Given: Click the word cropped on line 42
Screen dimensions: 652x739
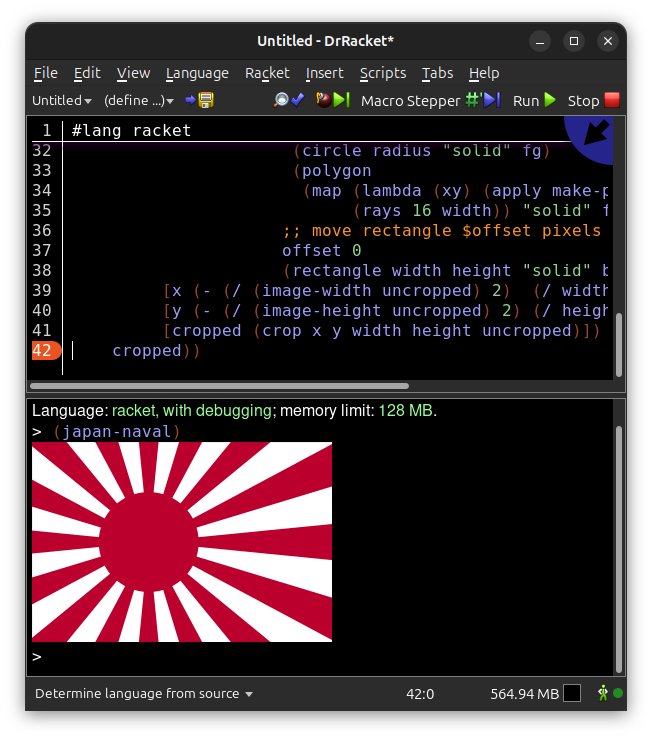Looking at the screenshot, I should pos(147,351).
